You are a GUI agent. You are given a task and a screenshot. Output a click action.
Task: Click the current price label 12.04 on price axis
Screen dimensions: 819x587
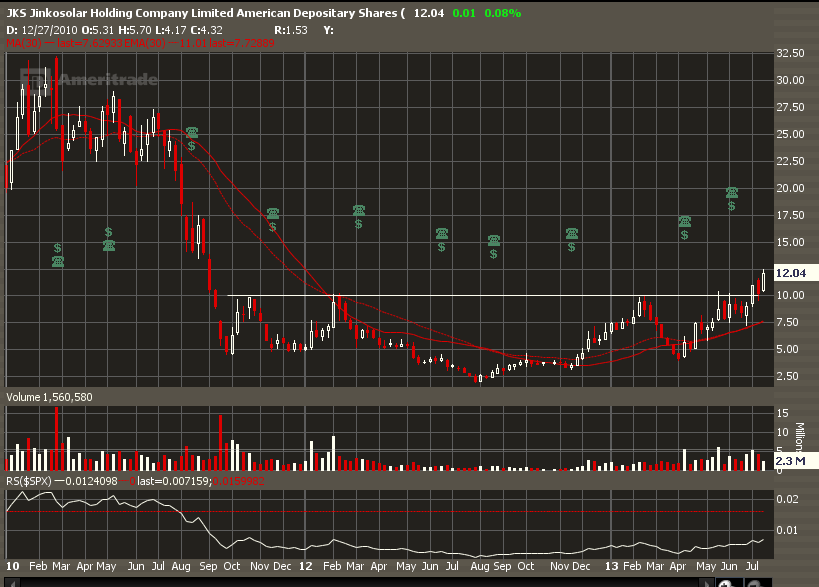point(795,273)
